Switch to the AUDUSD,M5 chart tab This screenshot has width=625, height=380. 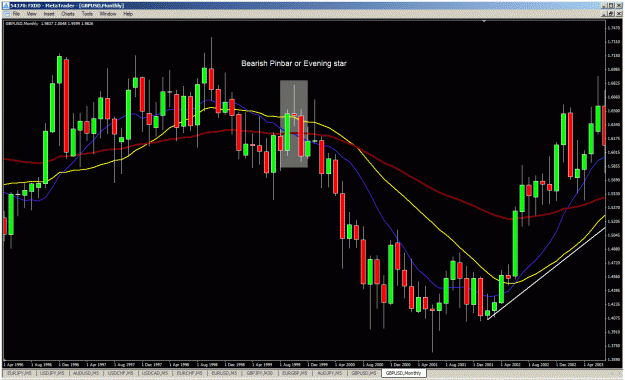[x=86, y=373]
